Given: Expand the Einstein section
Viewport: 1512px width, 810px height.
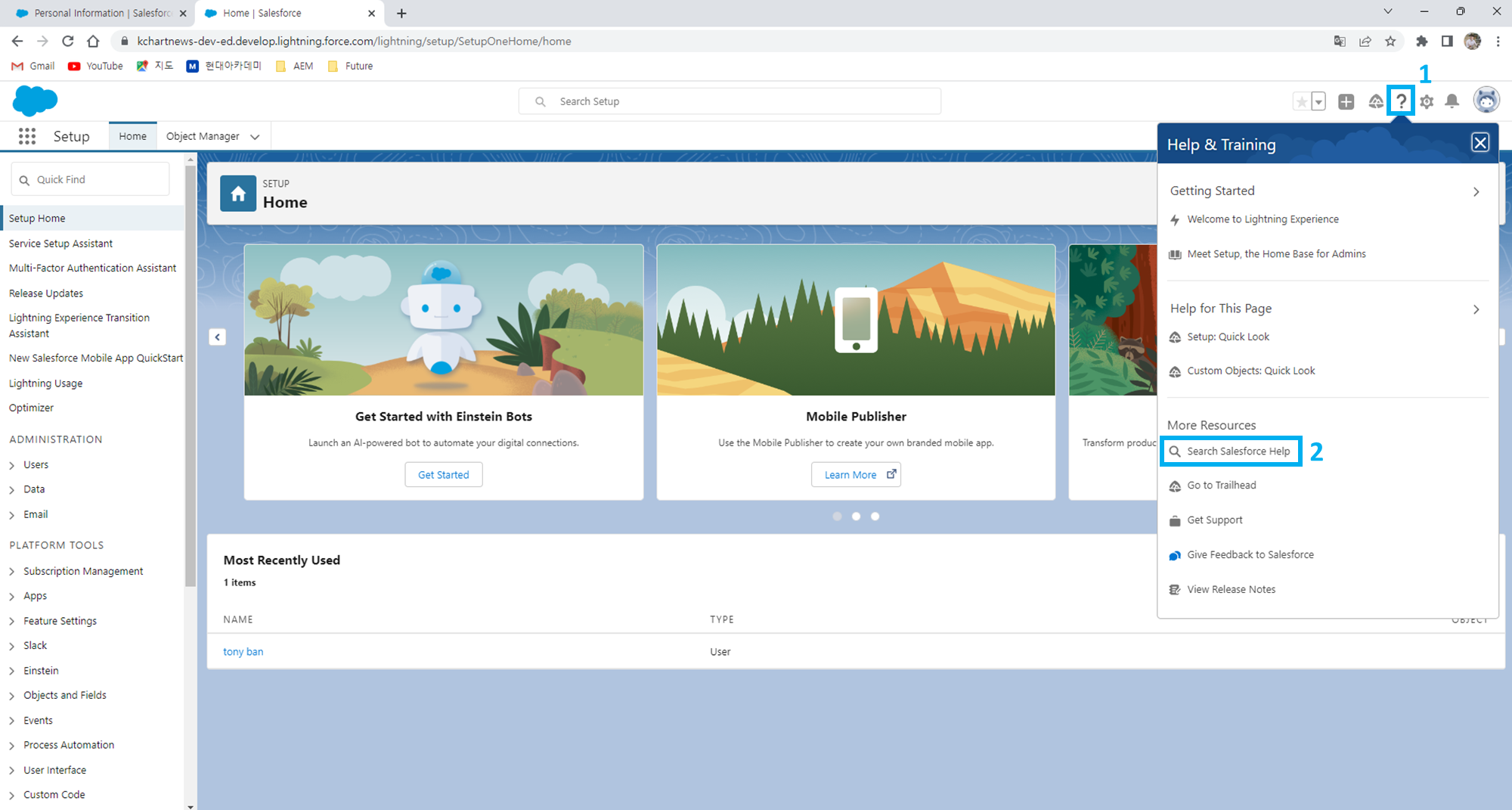Looking at the screenshot, I should 12,672.
